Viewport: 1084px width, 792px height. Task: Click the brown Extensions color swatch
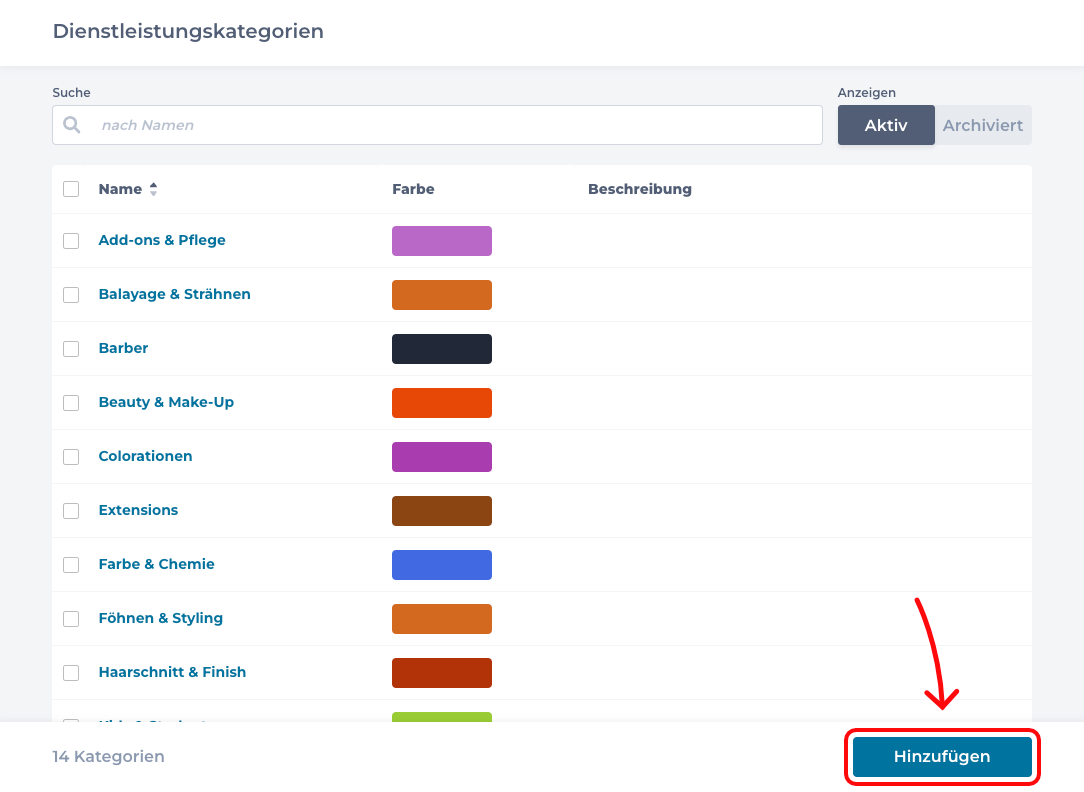(441, 511)
